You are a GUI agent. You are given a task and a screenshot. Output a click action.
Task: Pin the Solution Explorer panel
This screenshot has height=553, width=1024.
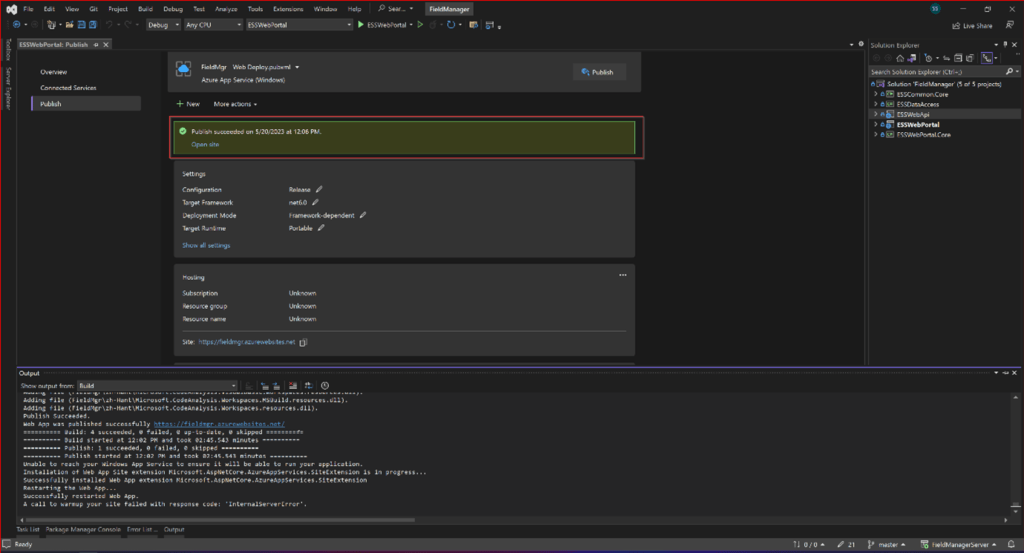tap(1005, 44)
